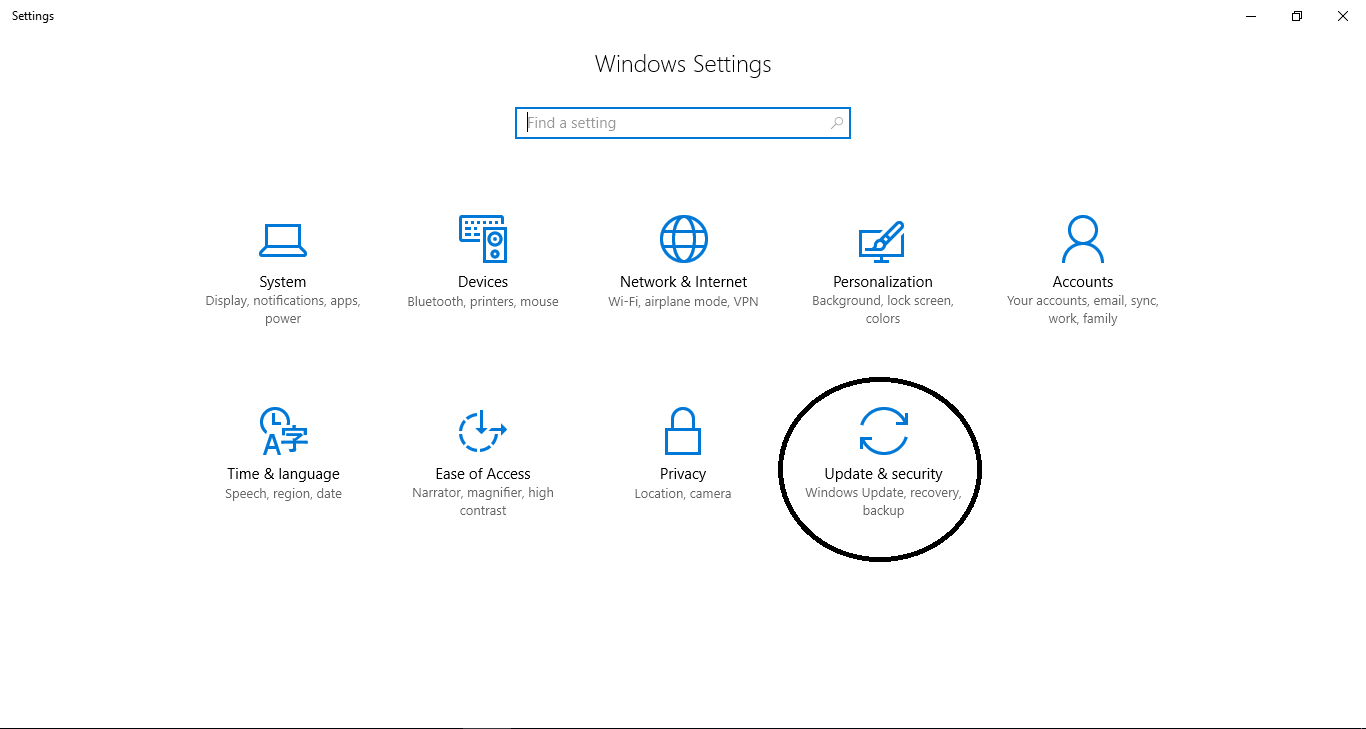Screen dimensions: 1366x729
Task: Click the Network & Internet label
Action: 683,282
